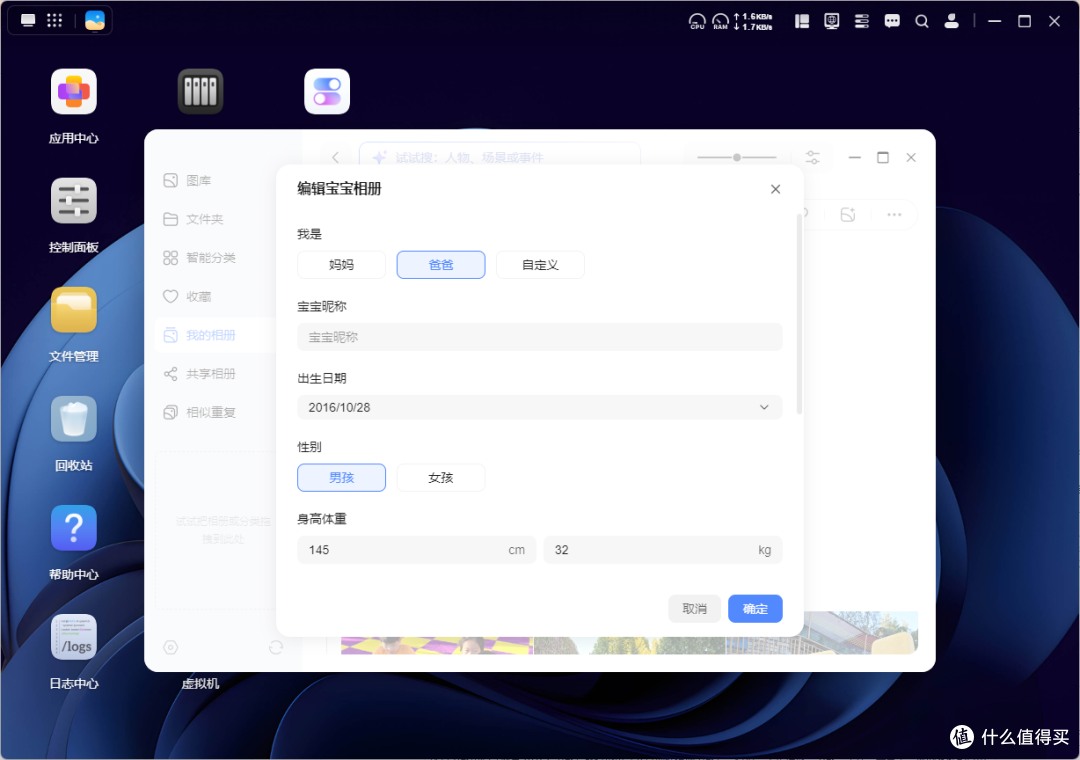Select 爸爸 as identity
Viewport: 1080px width, 760px height.
441,265
